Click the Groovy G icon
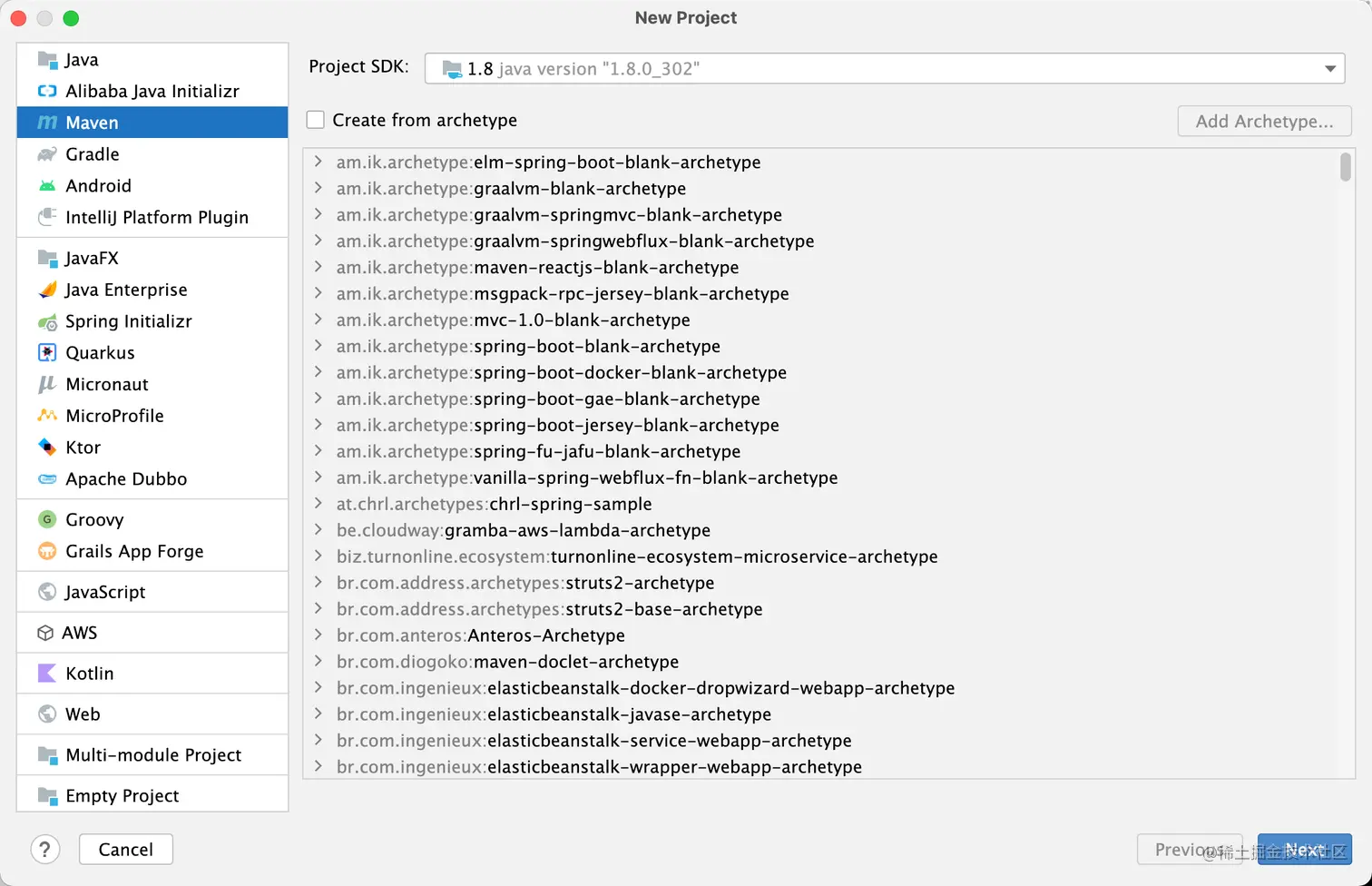 point(47,519)
